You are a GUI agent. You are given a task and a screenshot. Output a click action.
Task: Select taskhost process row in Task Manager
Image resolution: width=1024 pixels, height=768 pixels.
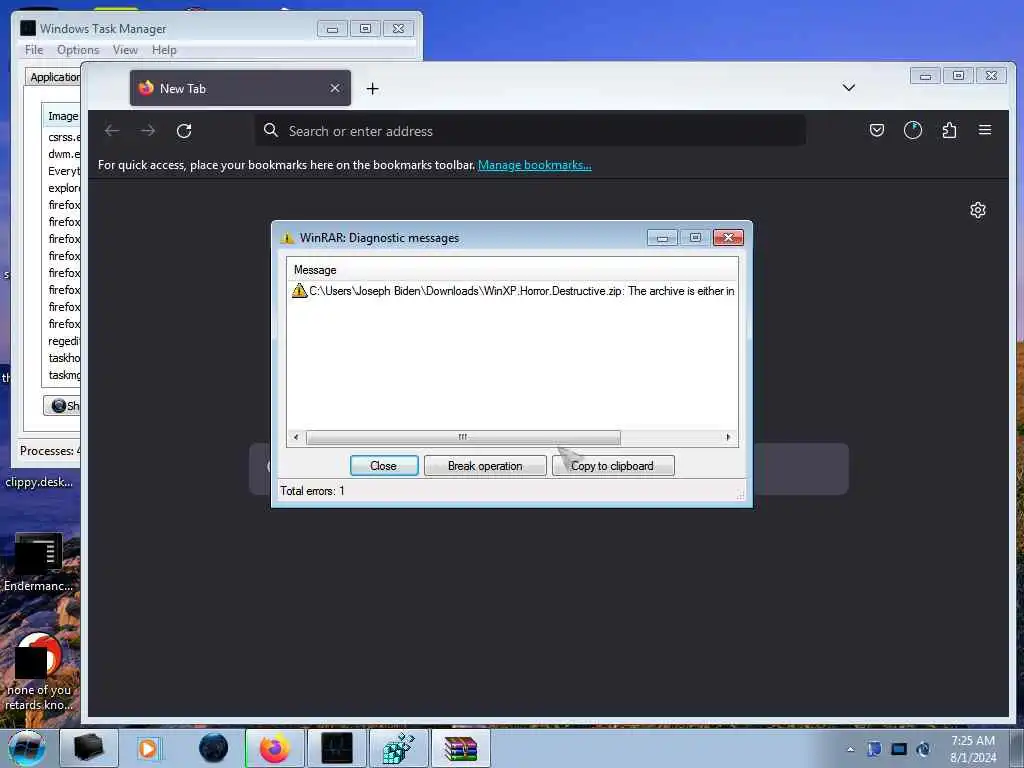point(62,358)
